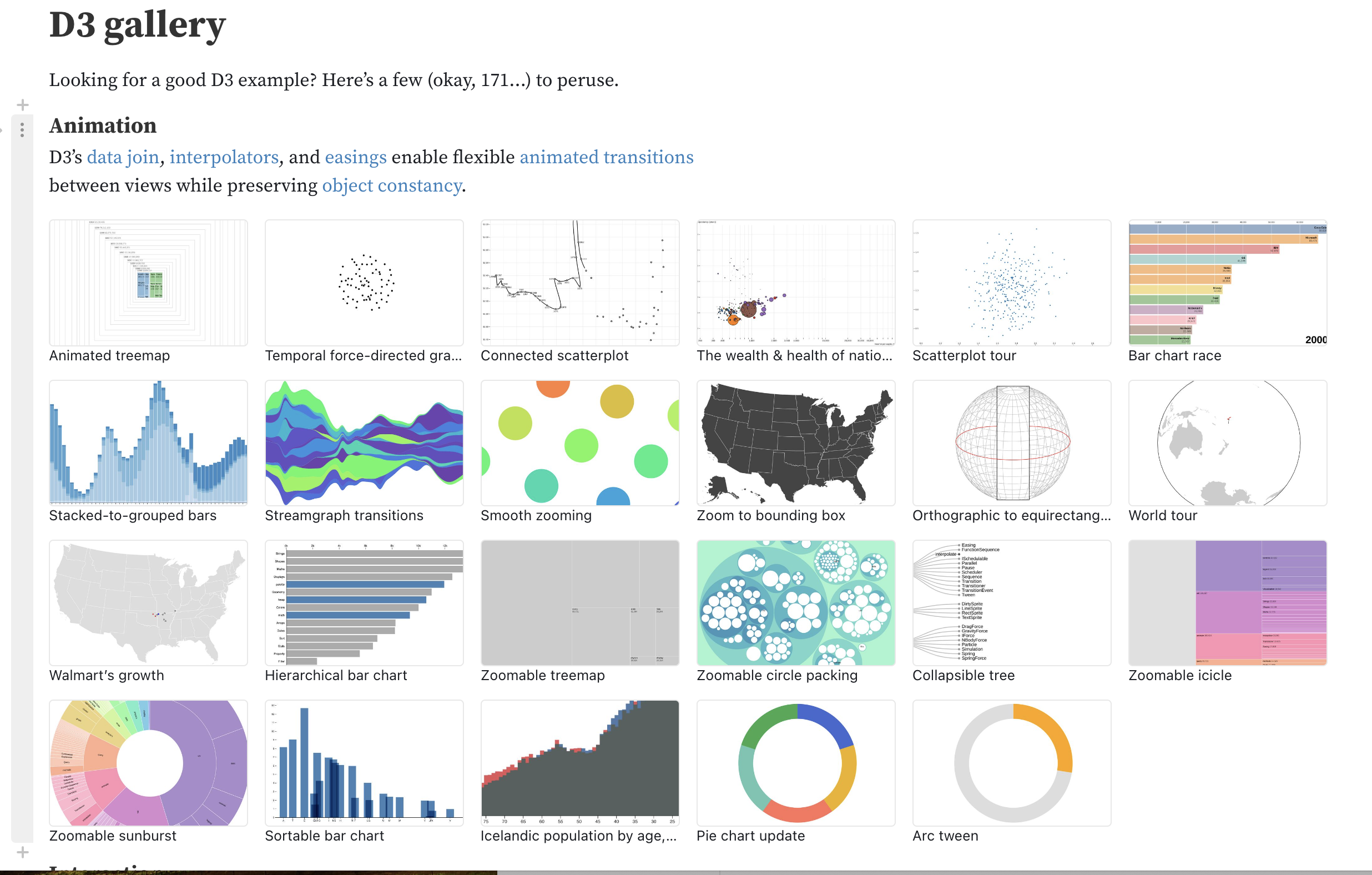Image resolution: width=1372 pixels, height=875 pixels.
Task: Open the Scatterplot tour example
Action: [1011, 283]
